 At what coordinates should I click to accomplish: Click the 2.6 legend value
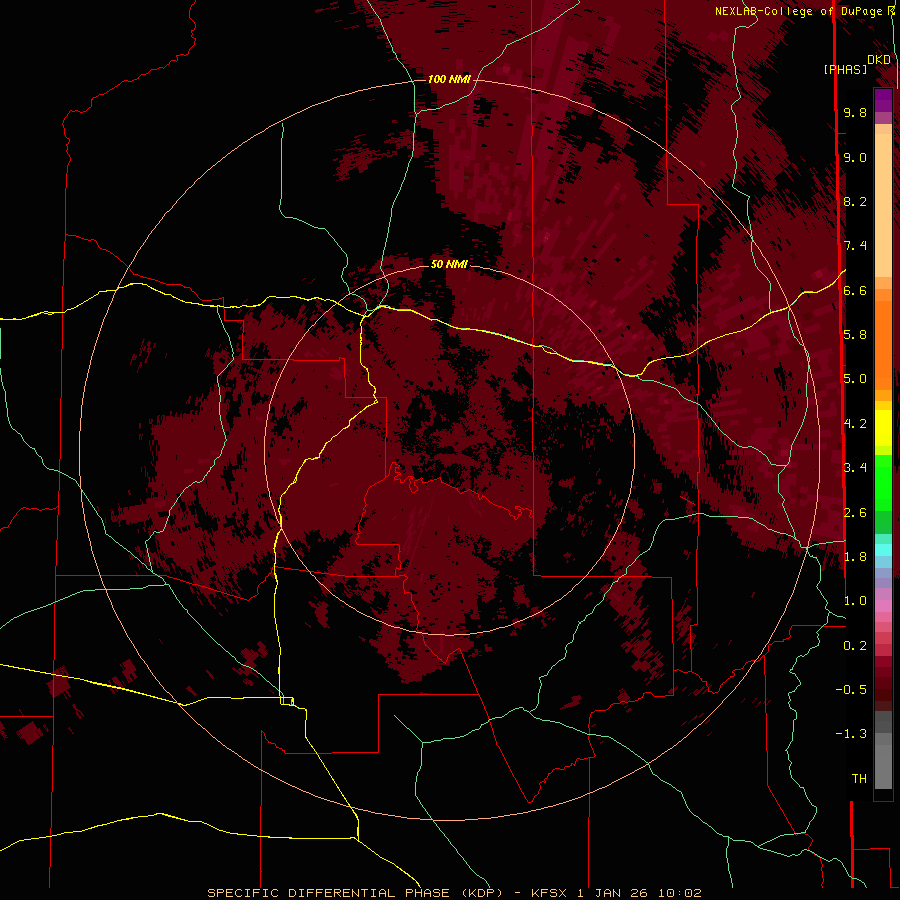coord(855,513)
